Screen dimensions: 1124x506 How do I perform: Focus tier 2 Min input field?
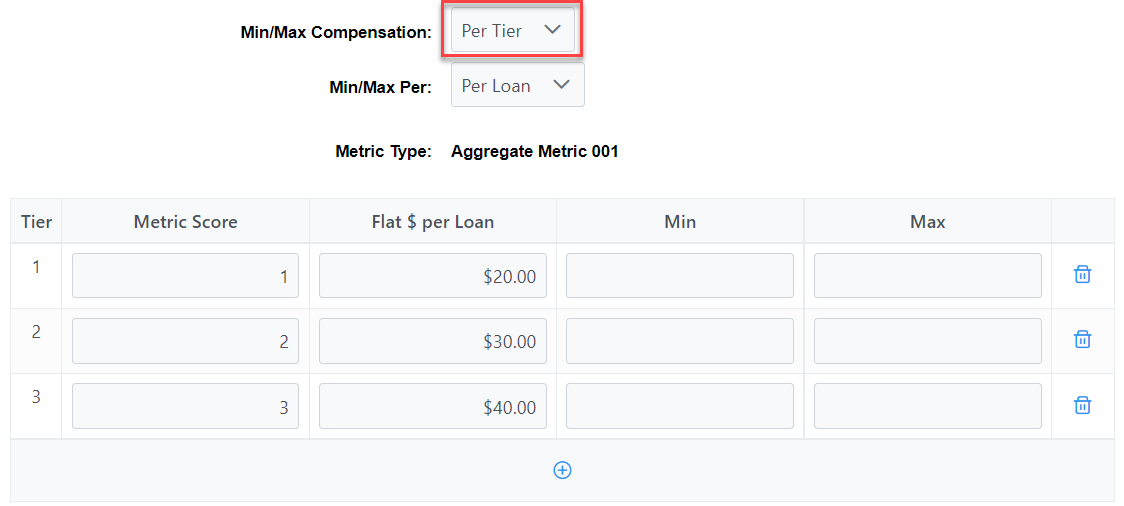tap(680, 340)
